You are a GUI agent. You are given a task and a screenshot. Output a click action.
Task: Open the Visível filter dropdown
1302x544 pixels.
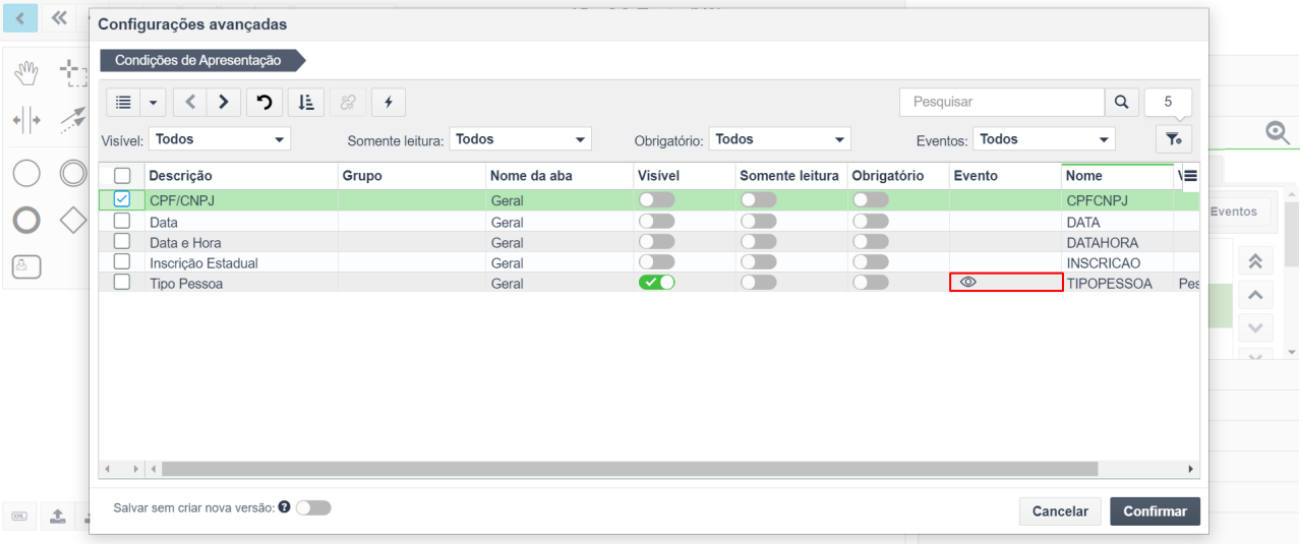[x=220, y=139]
